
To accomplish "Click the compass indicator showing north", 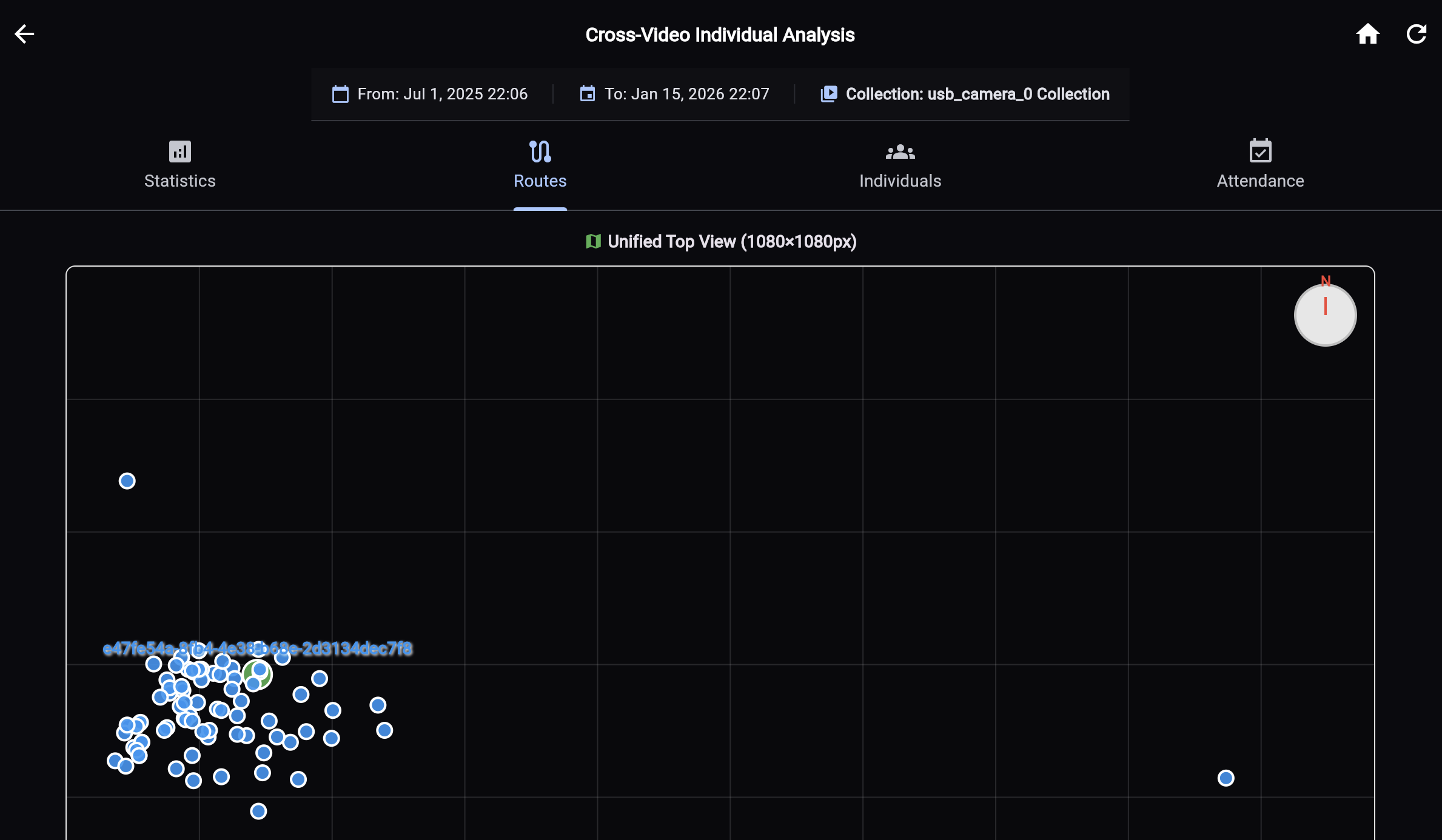I will [1325, 315].
